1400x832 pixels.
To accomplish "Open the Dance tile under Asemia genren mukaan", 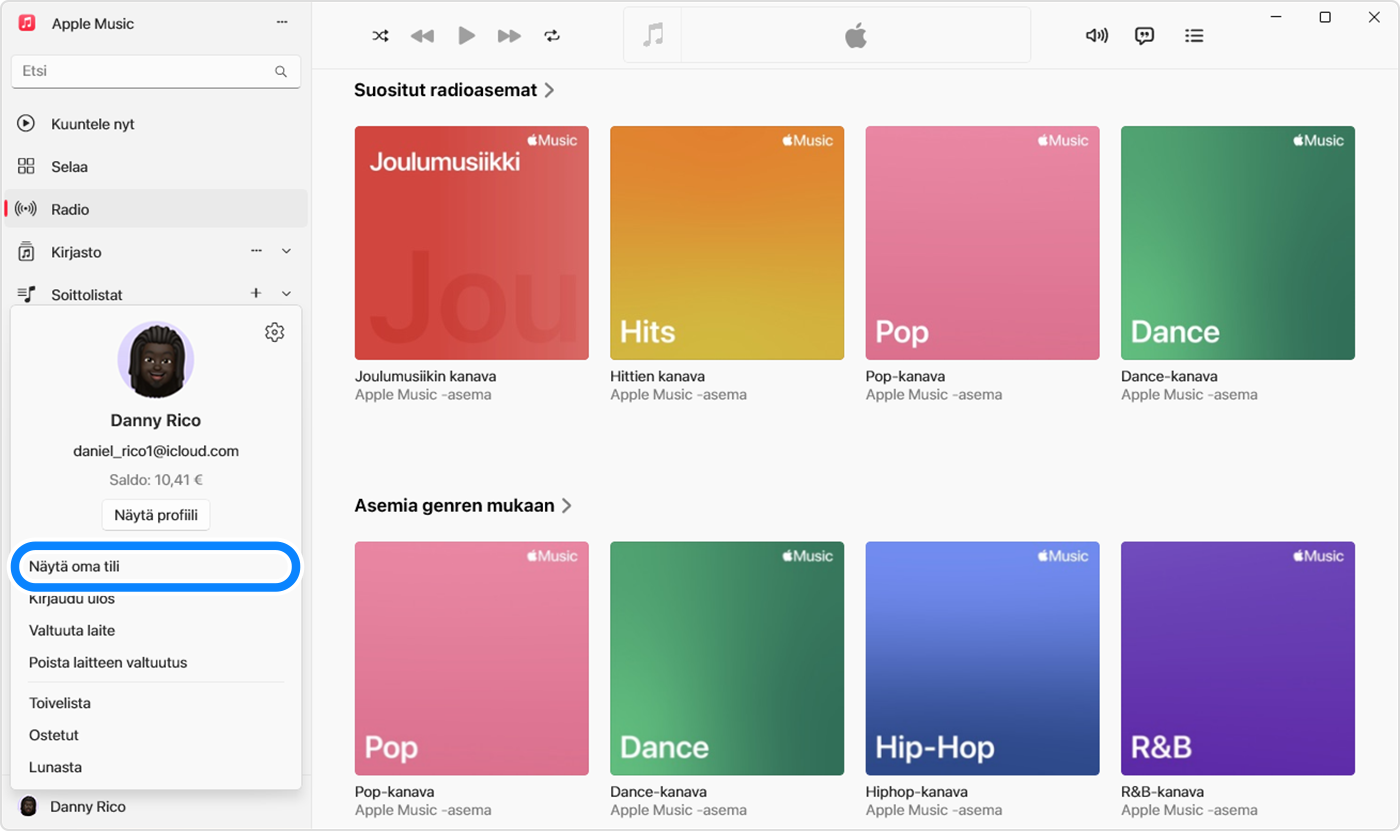I will tap(727, 659).
